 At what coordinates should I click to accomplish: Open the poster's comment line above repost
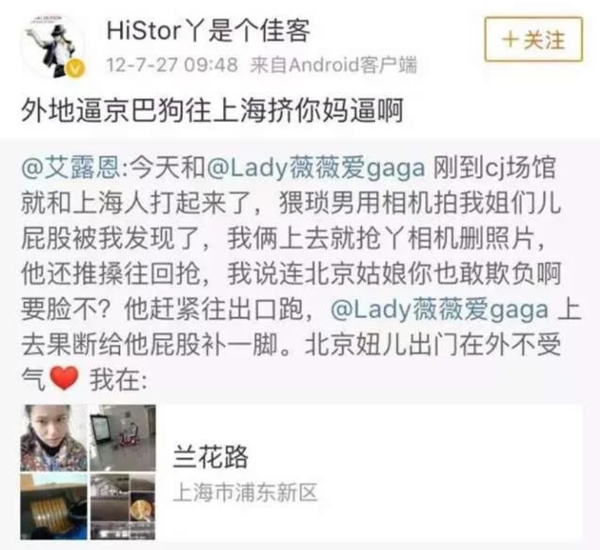212,111
